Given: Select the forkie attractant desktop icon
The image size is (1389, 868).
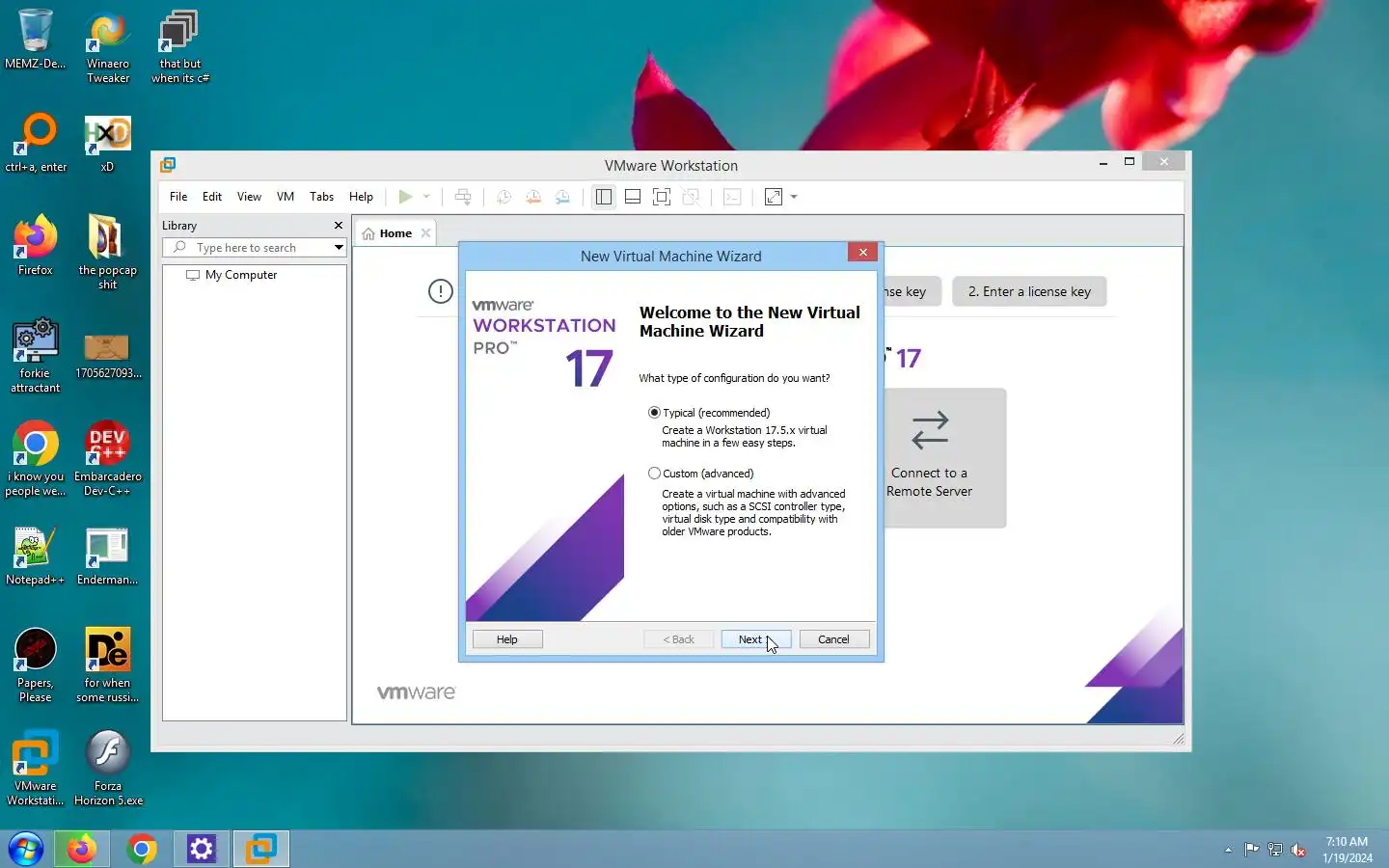Looking at the screenshot, I should tap(36, 356).
